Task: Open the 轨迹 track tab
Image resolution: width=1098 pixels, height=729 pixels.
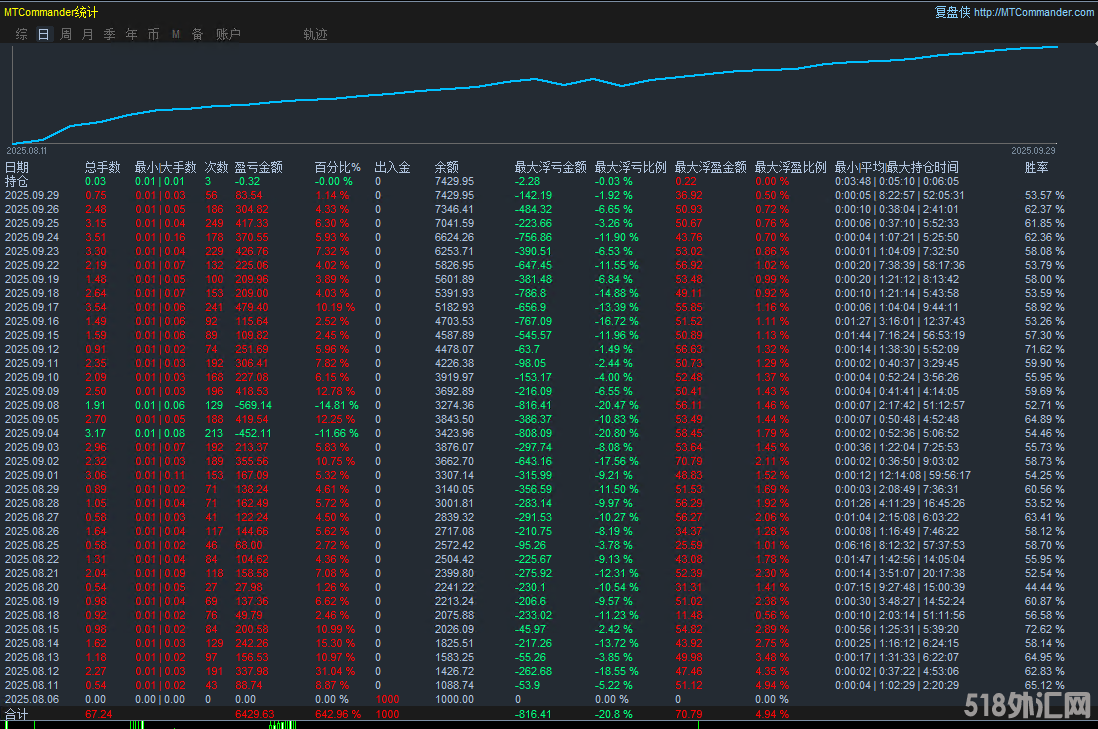Action: click(x=315, y=34)
